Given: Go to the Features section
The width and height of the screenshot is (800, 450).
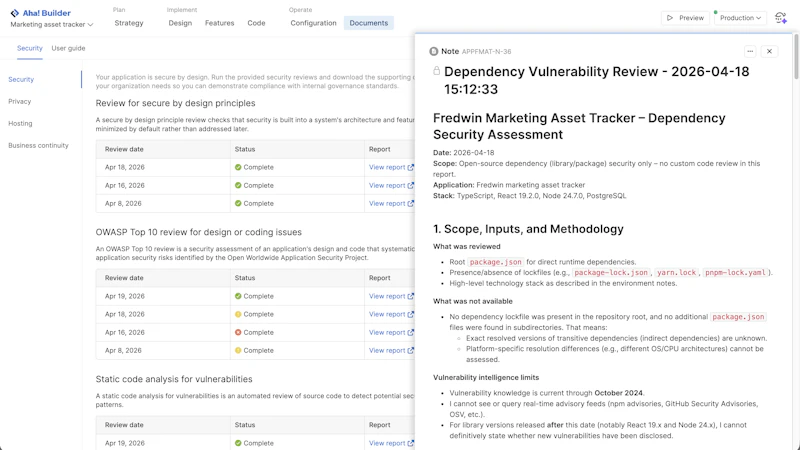Looking at the screenshot, I should click(x=219, y=23).
